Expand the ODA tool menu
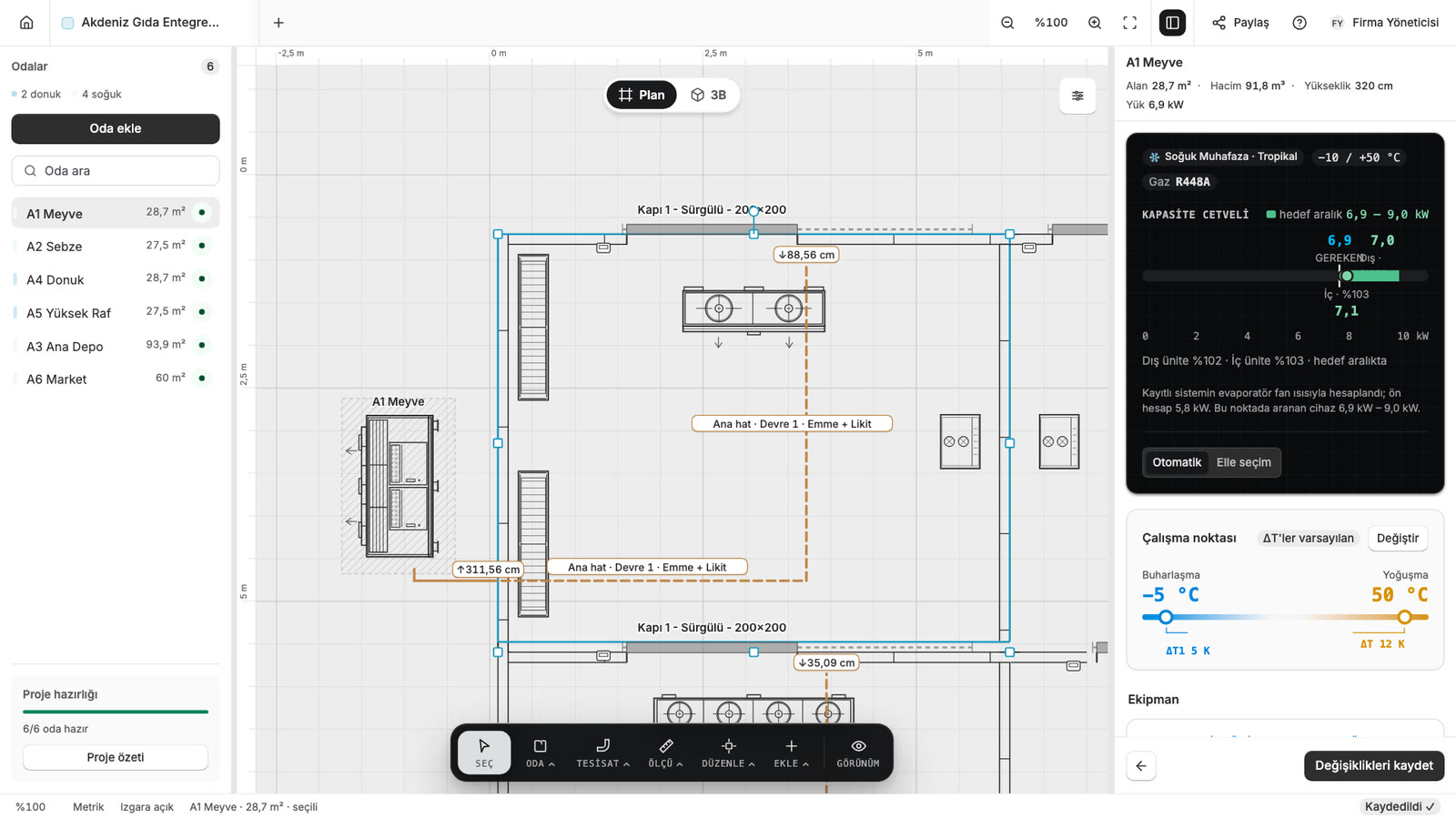This screenshot has width=1456, height=819. (x=540, y=753)
